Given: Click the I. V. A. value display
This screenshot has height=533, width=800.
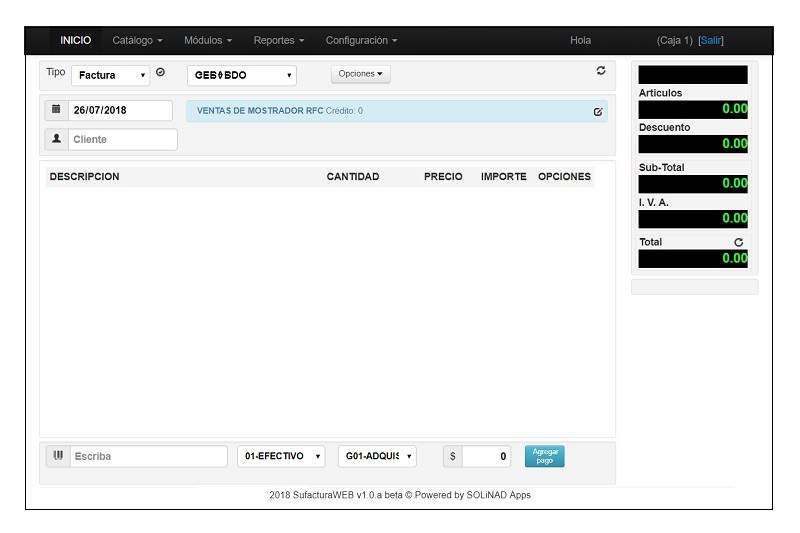Looking at the screenshot, I should [693, 219].
